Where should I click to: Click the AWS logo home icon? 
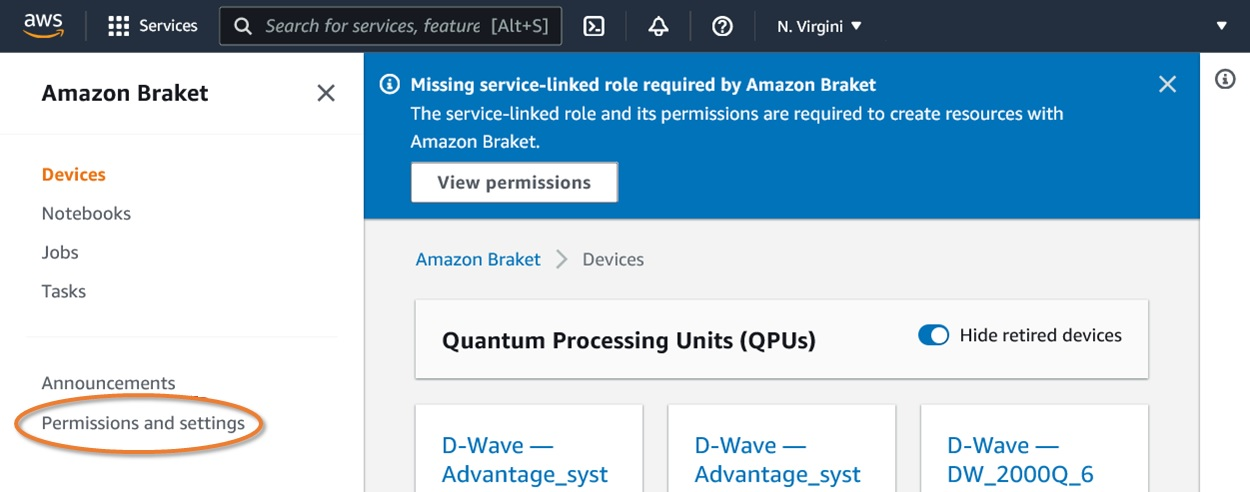[44, 25]
